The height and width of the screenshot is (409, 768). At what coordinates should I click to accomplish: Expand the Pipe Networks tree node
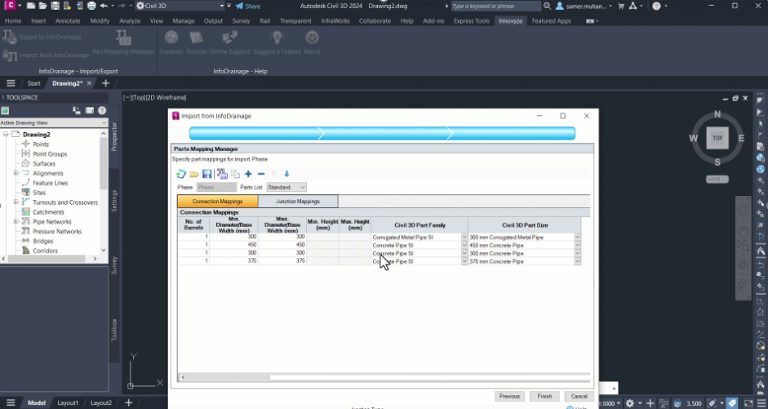pyautogui.click(x=16, y=221)
